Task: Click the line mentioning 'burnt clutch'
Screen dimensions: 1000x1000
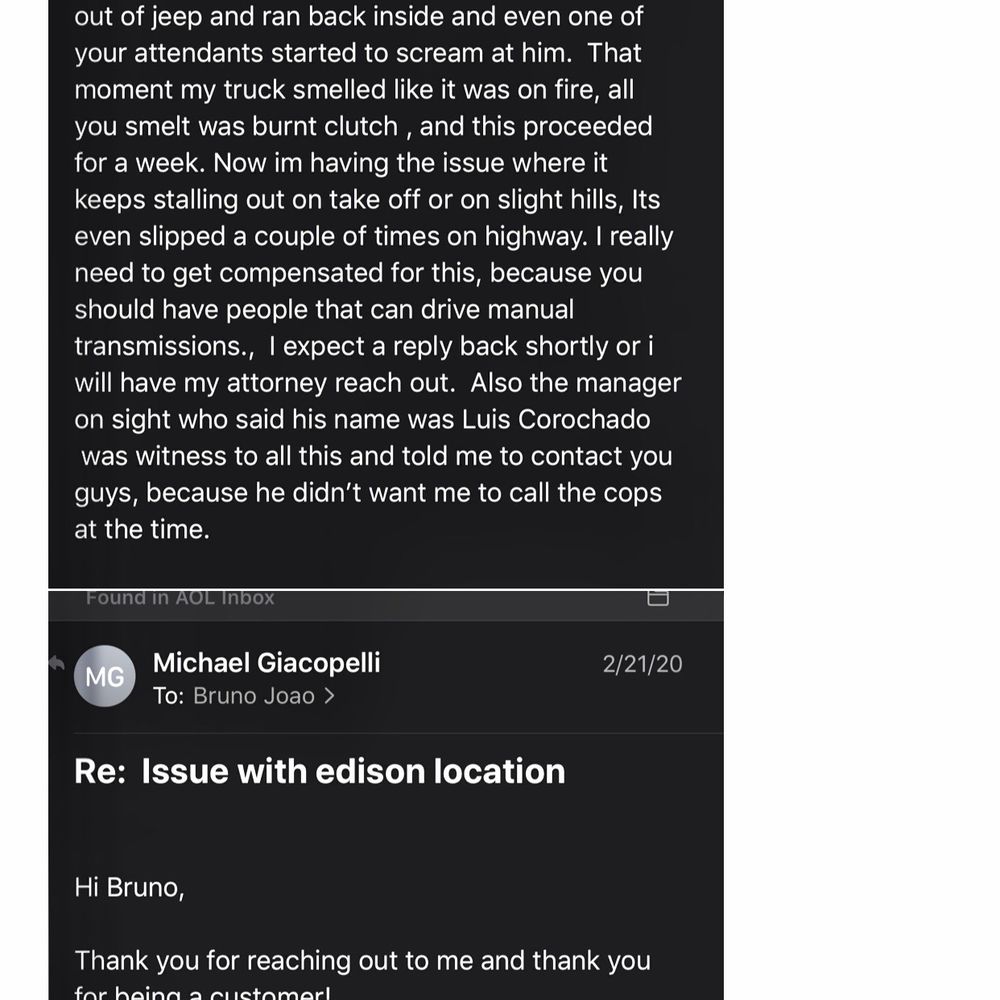Action: (x=363, y=126)
